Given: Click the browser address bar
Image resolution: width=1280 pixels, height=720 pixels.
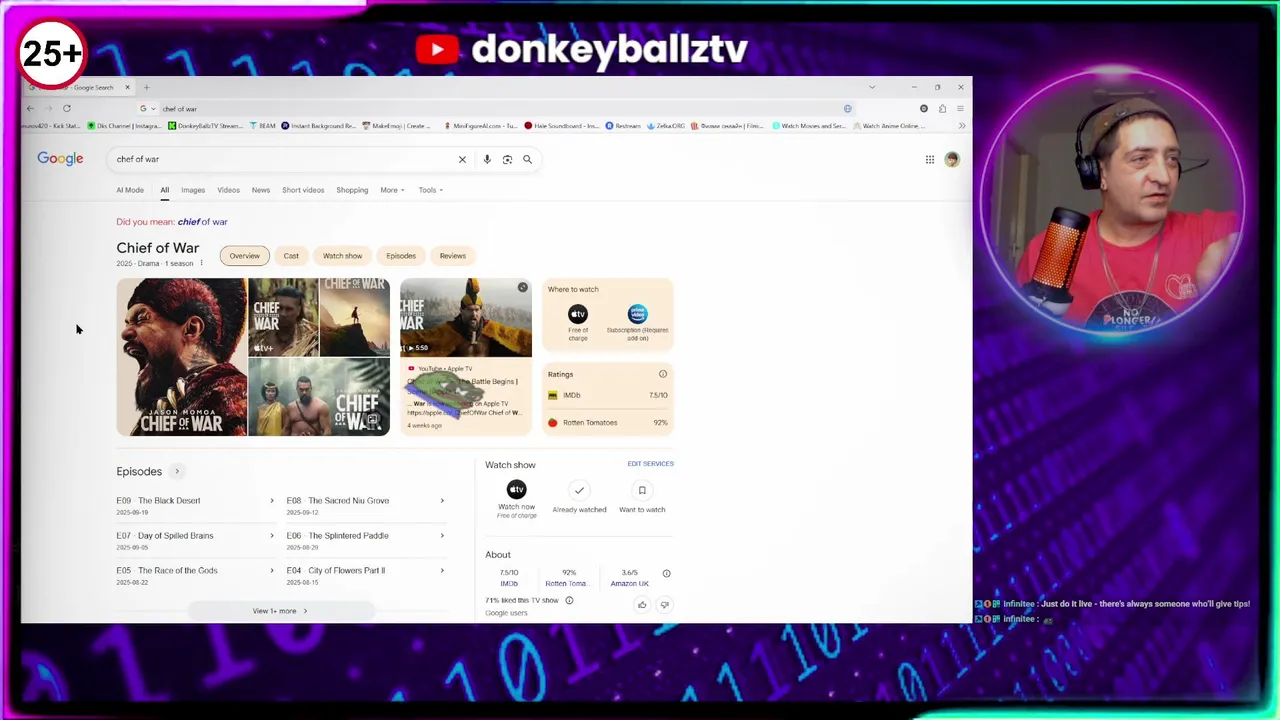Looking at the screenshot, I should coord(500,108).
